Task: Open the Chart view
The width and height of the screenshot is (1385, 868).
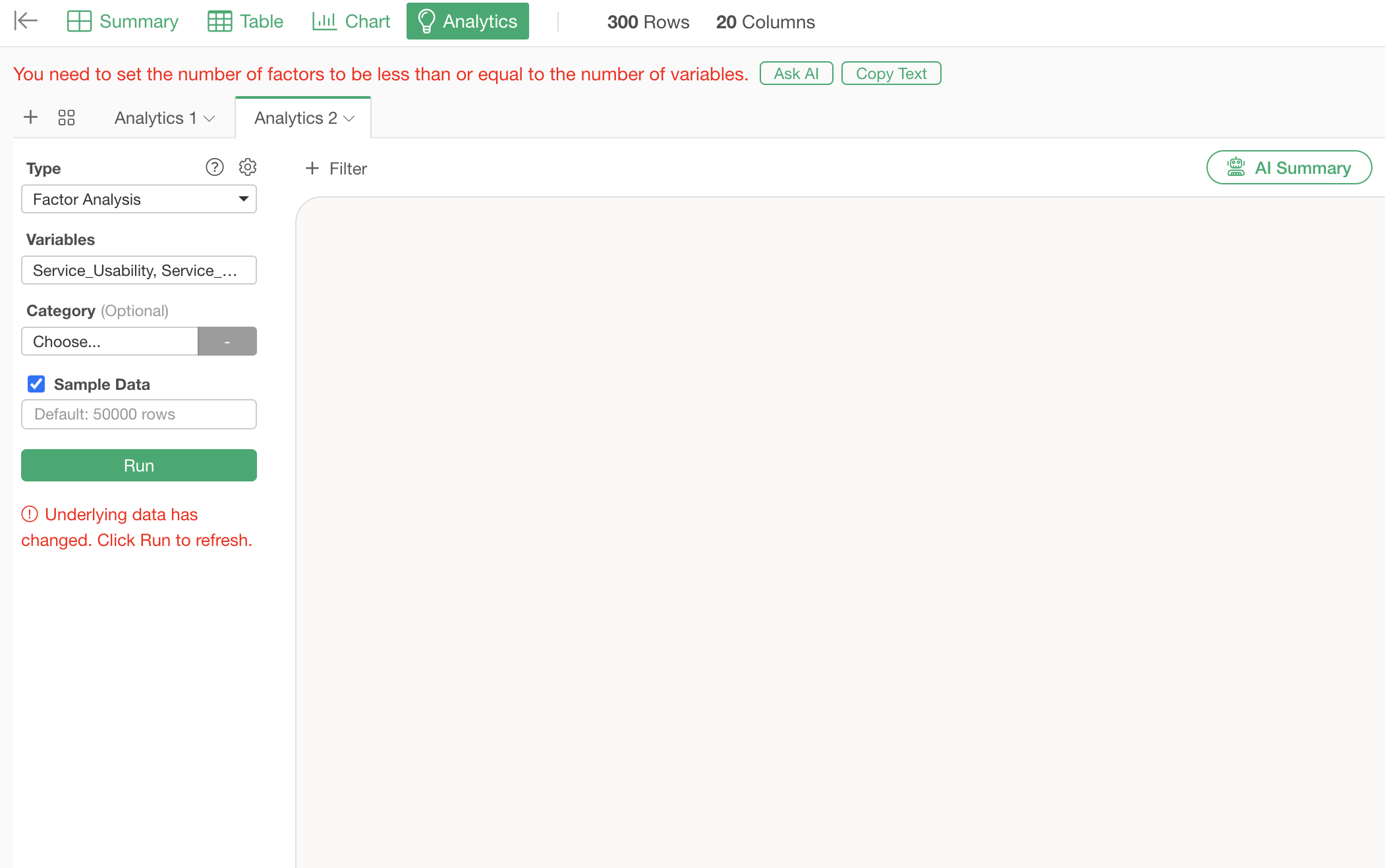Action: 351,21
